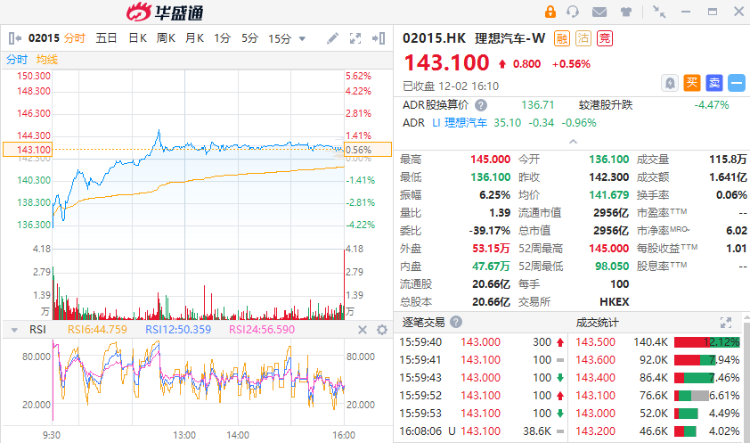The height and width of the screenshot is (443, 750).
Task: Open RSI indicator dropdown triangle
Action: (x=14, y=330)
